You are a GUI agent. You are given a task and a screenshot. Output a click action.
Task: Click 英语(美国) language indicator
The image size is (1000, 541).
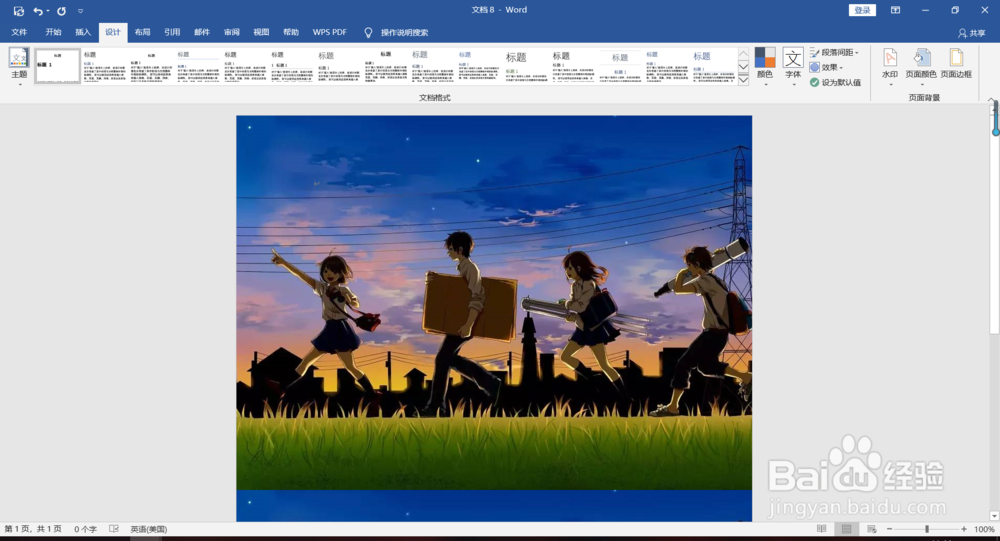click(149, 529)
